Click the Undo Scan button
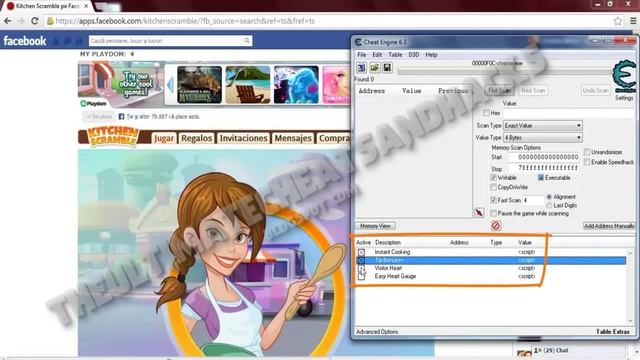The height and width of the screenshot is (360, 640). 596,90
